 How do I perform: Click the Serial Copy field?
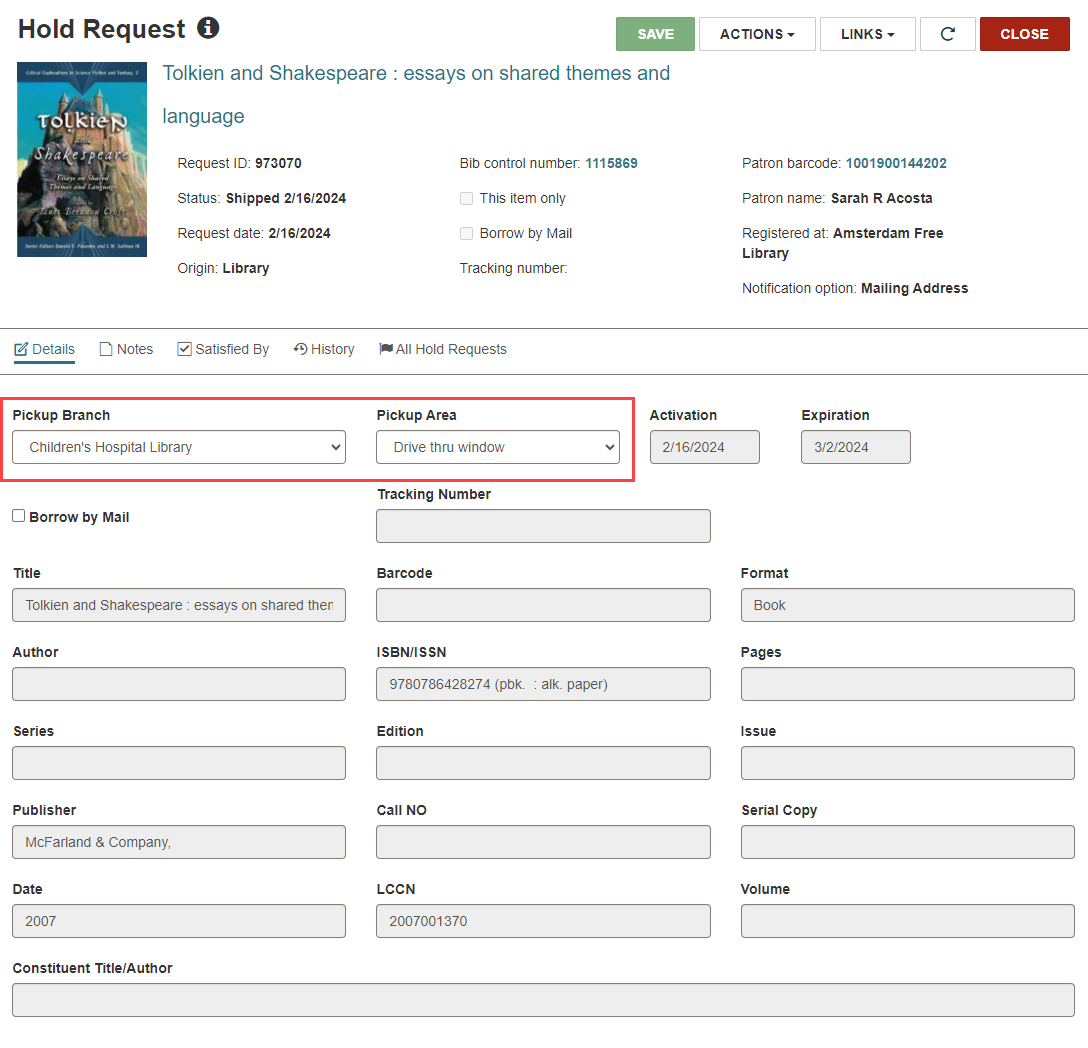click(908, 842)
